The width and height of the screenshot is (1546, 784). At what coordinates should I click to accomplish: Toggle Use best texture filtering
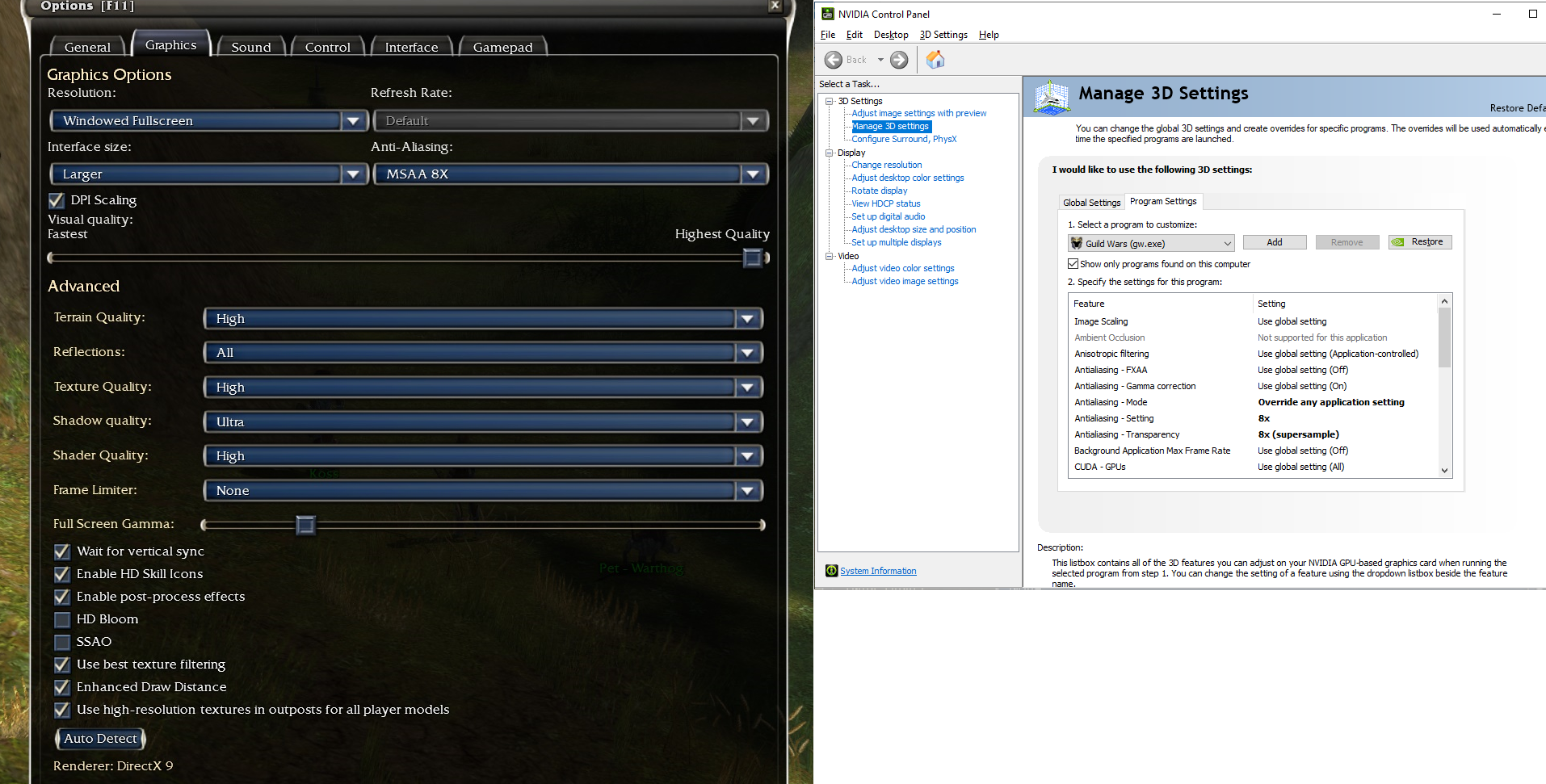point(62,665)
